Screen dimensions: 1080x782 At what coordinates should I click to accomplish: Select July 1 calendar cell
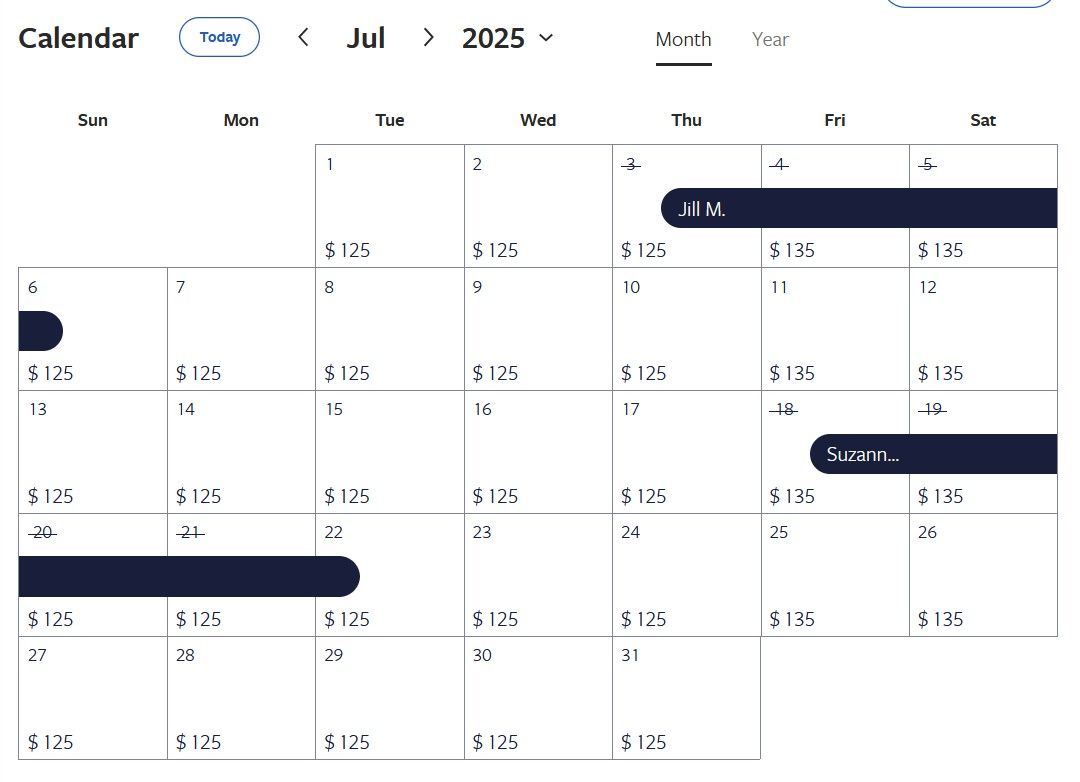point(390,206)
